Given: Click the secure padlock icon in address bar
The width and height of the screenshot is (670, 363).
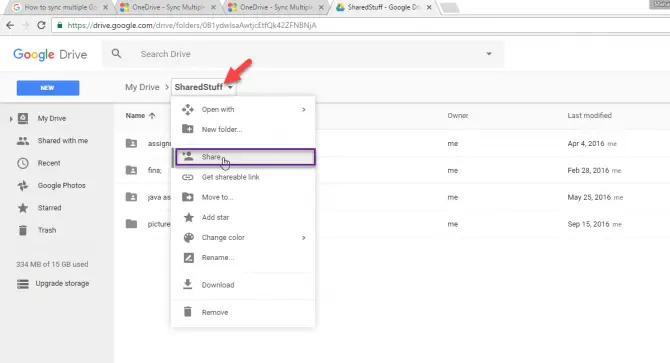Looking at the screenshot, I should click(x=59, y=25).
